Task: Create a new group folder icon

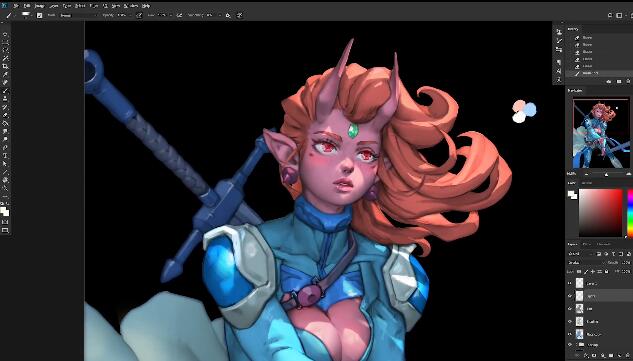Action: 611,355
